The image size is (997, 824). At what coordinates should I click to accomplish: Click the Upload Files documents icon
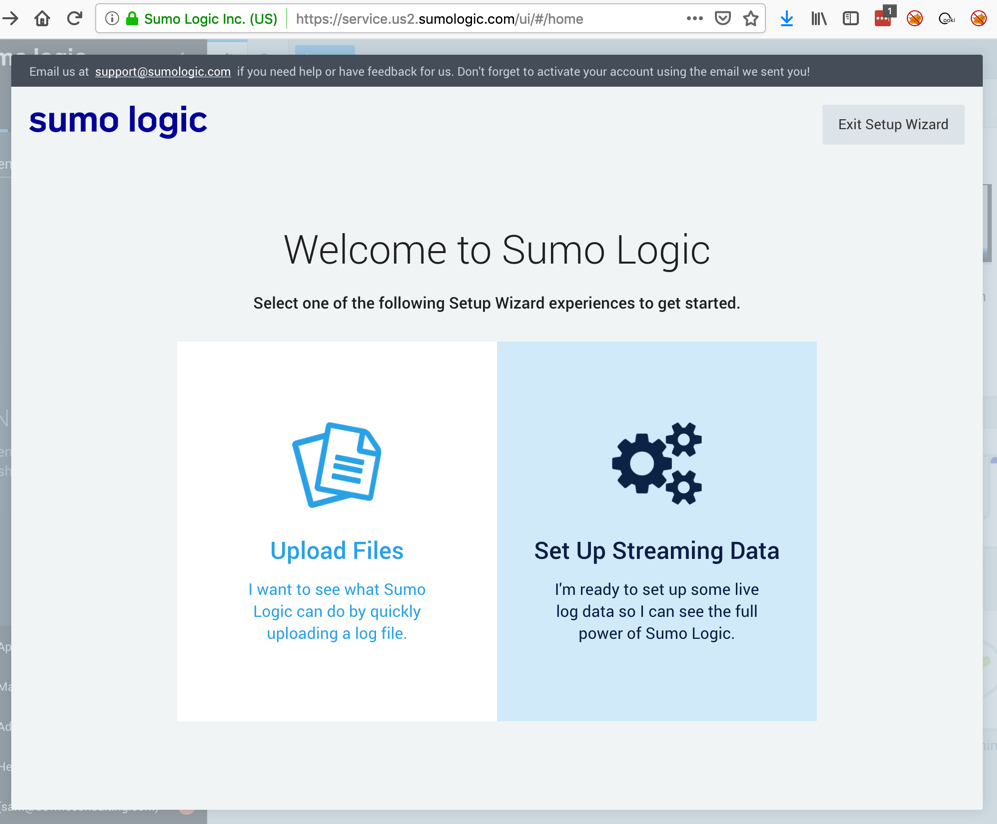click(337, 465)
